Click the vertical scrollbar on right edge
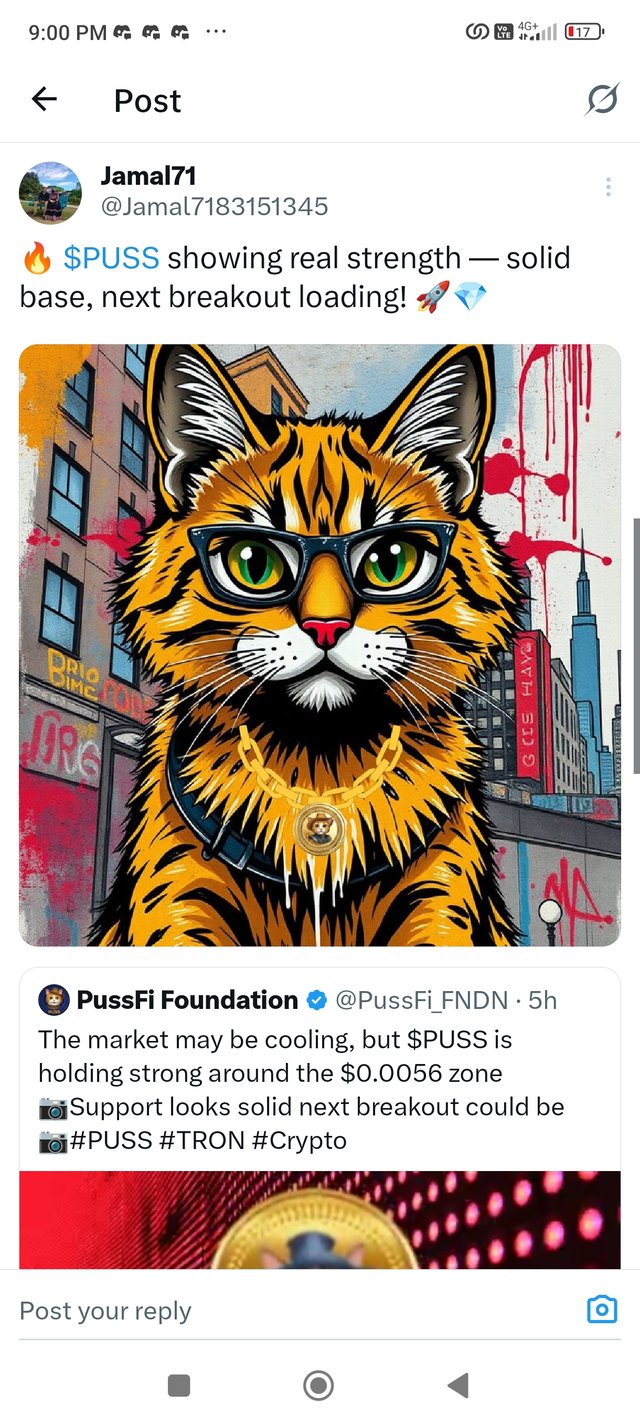 (x=636, y=645)
